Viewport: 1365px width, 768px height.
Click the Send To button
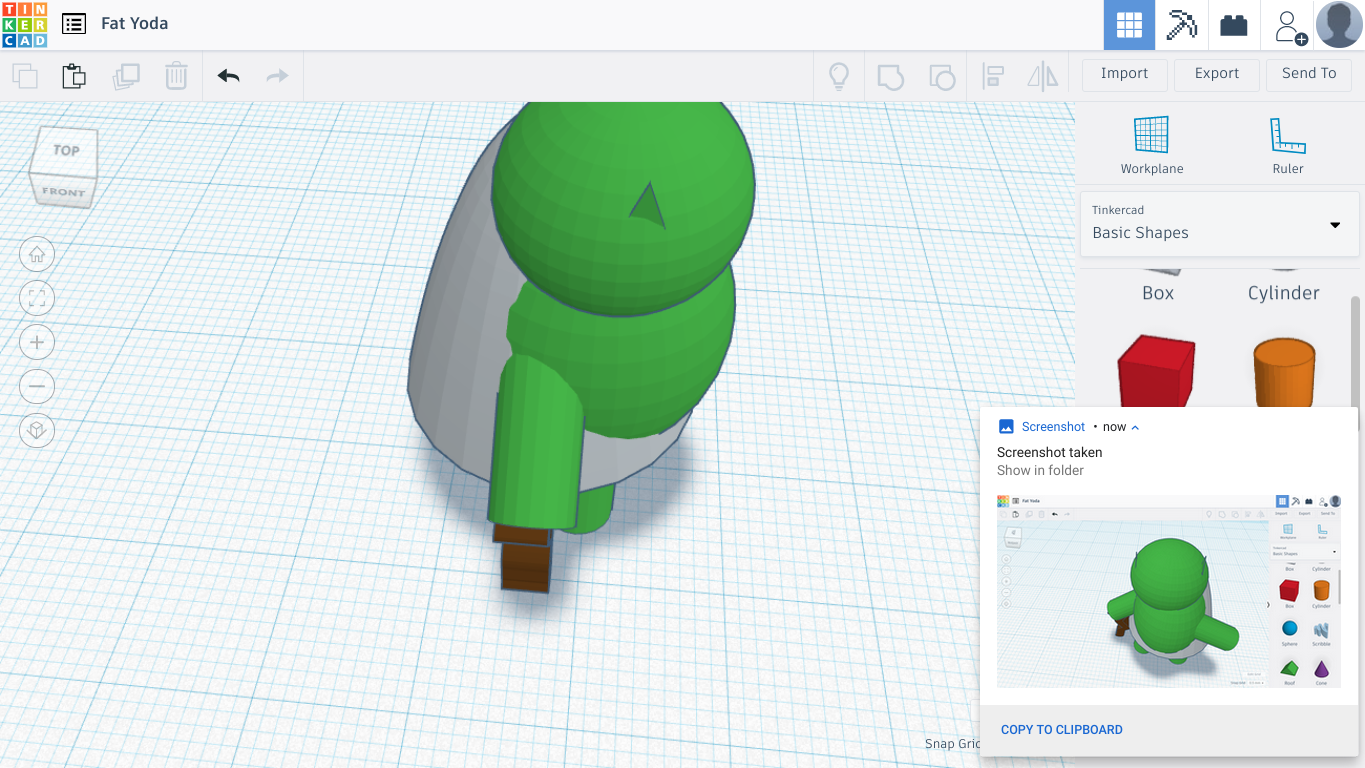(x=1309, y=73)
